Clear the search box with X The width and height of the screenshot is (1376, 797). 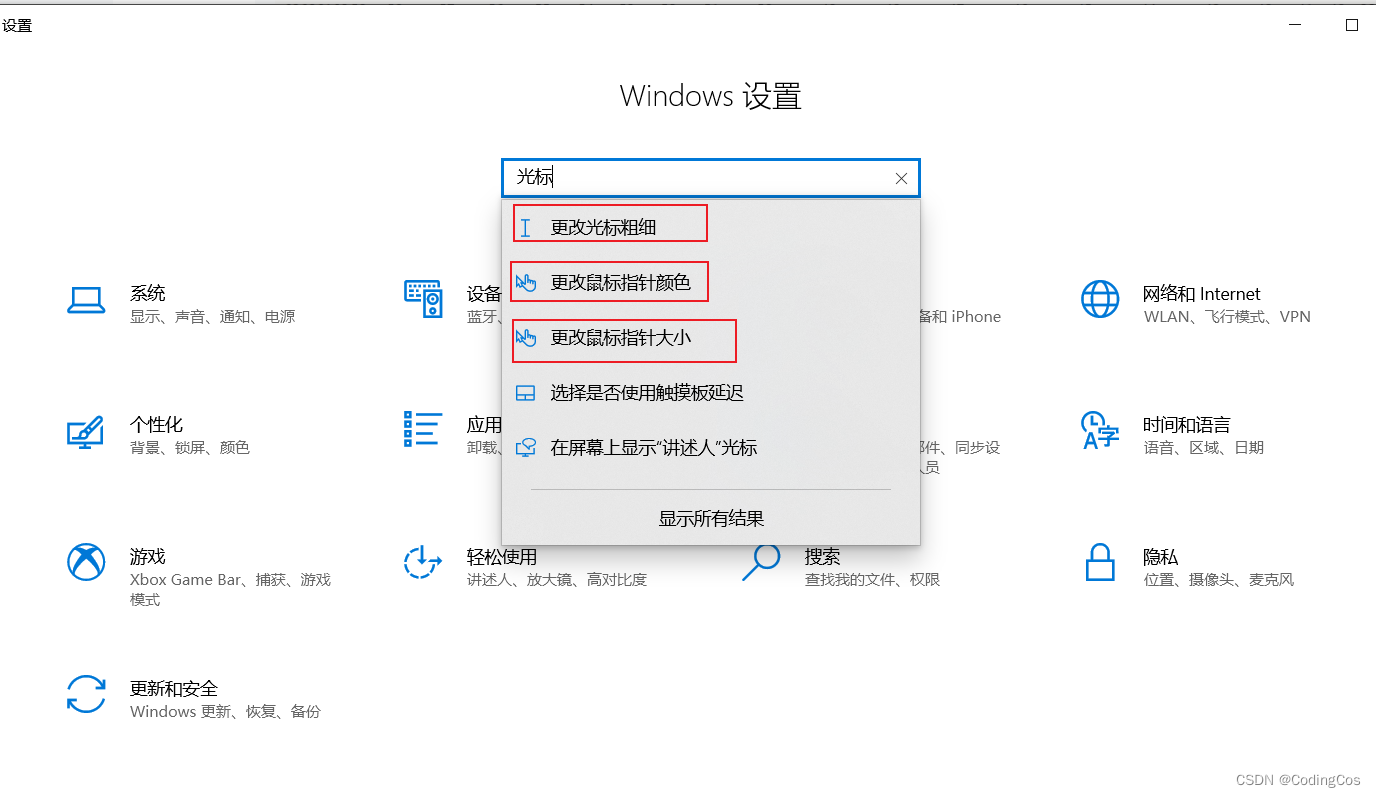pyautogui.click(x=901, y=178)
